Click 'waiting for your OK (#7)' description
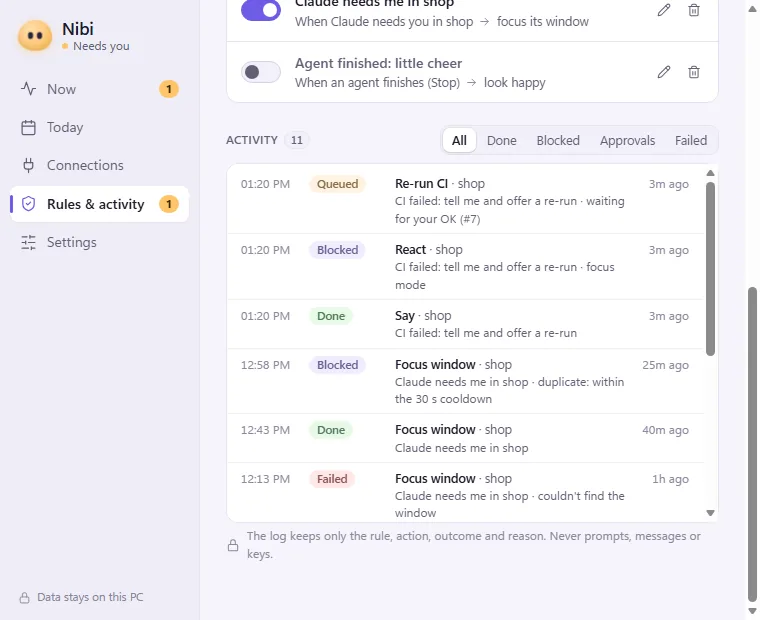 tap(509, 210)
